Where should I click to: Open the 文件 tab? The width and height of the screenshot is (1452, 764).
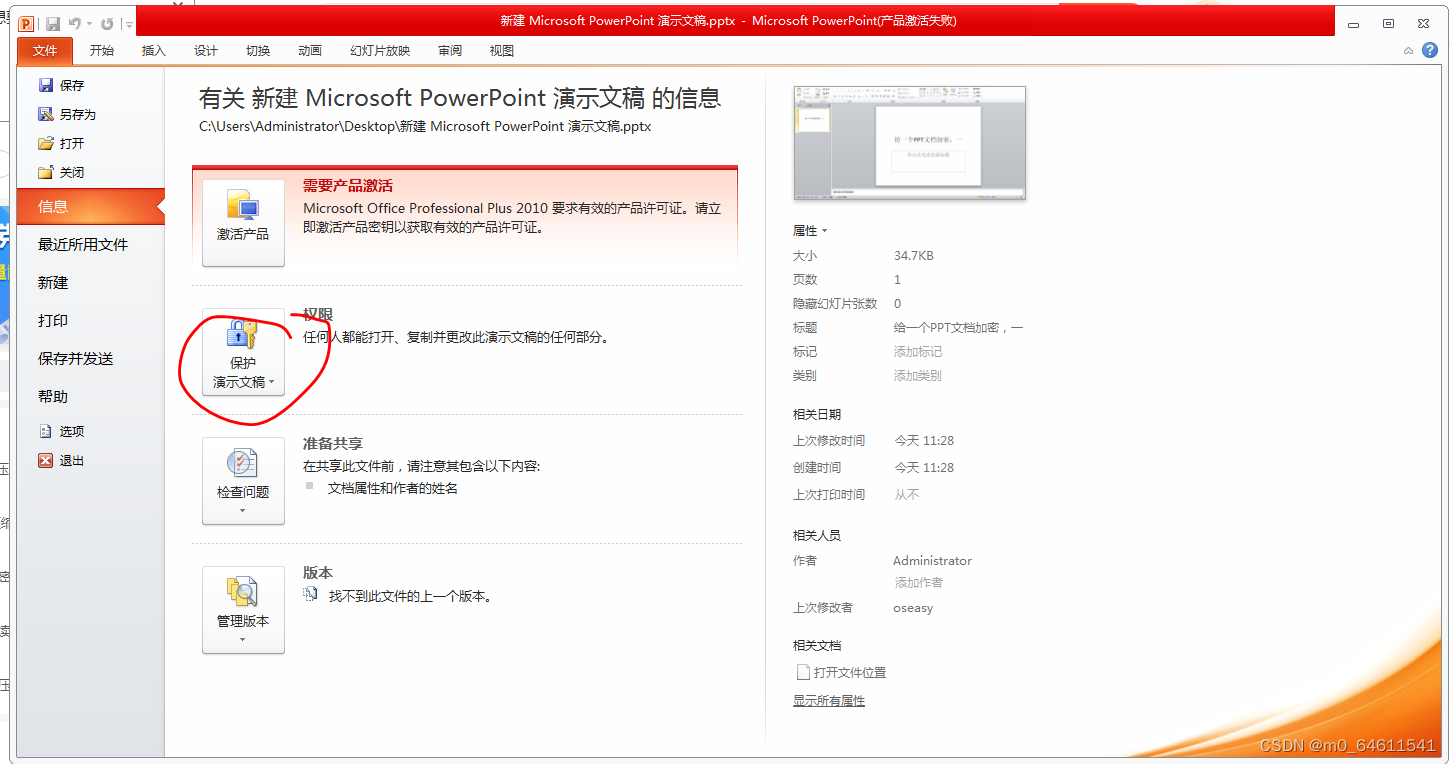point(45,51)
